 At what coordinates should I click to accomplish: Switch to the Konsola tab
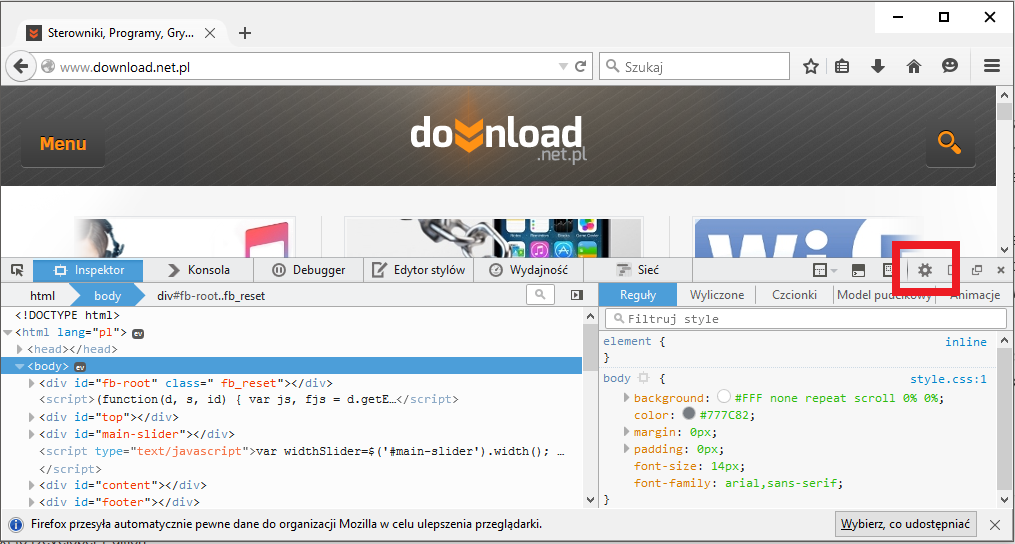(x=198, y=270)
